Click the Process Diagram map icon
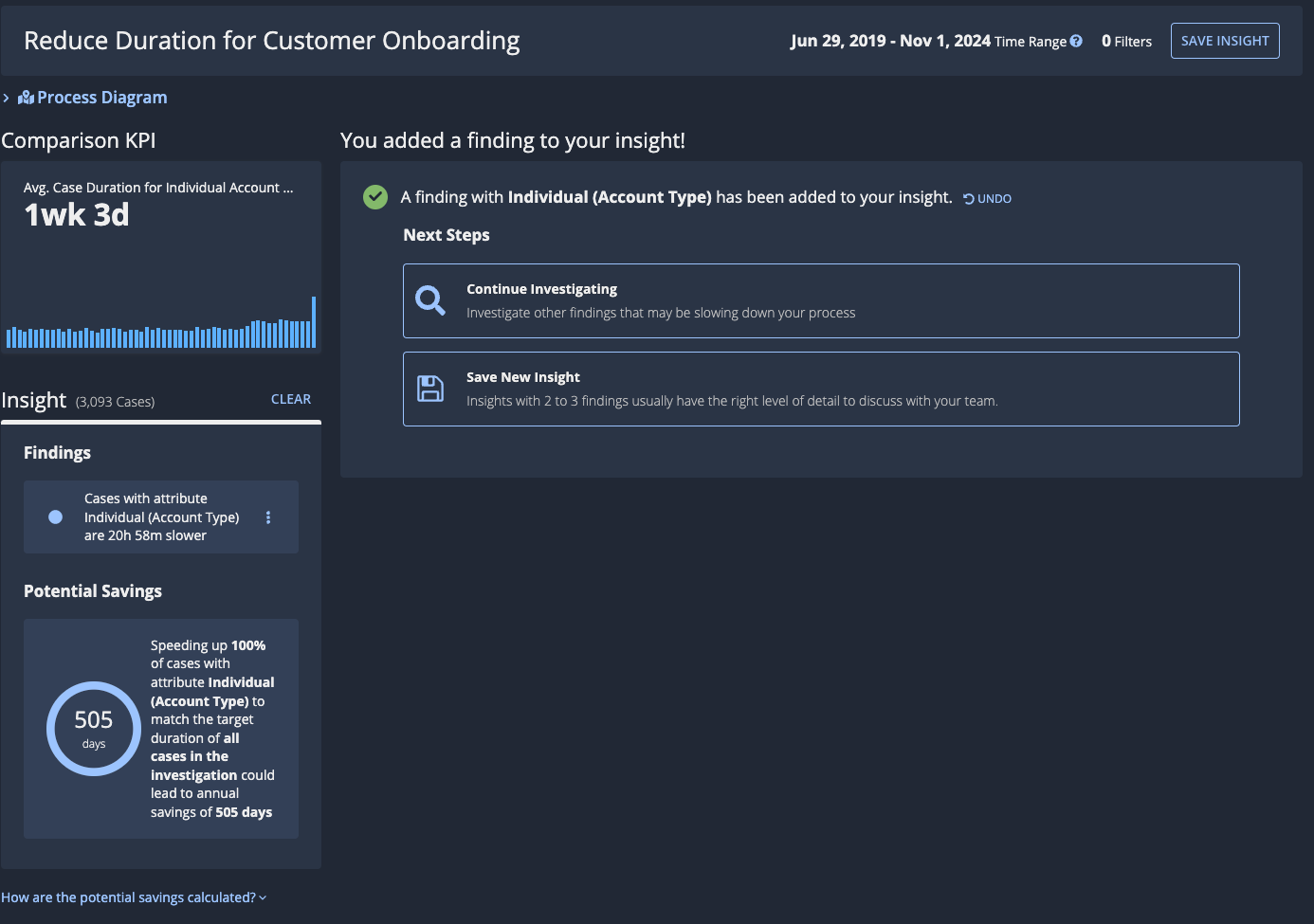This screenshot has width=1314, height=924. coord(26,98)
